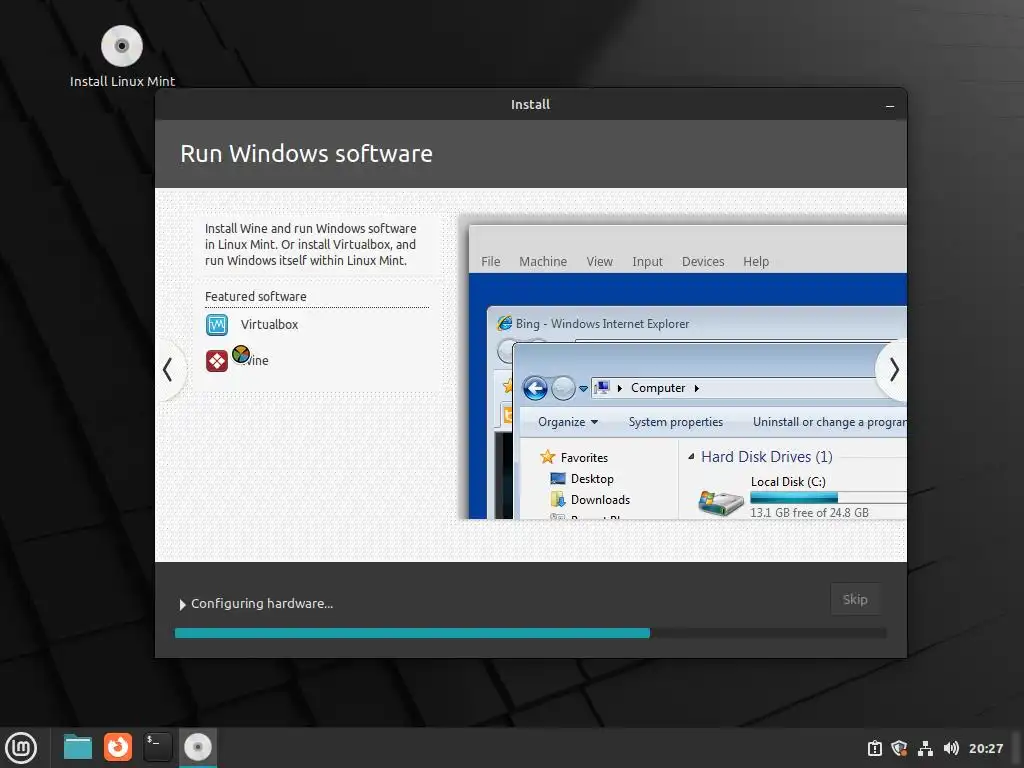Screen dimensions: 1024x768
Task: Click the Virtualbox icon in Featured software
Action: 217,325
